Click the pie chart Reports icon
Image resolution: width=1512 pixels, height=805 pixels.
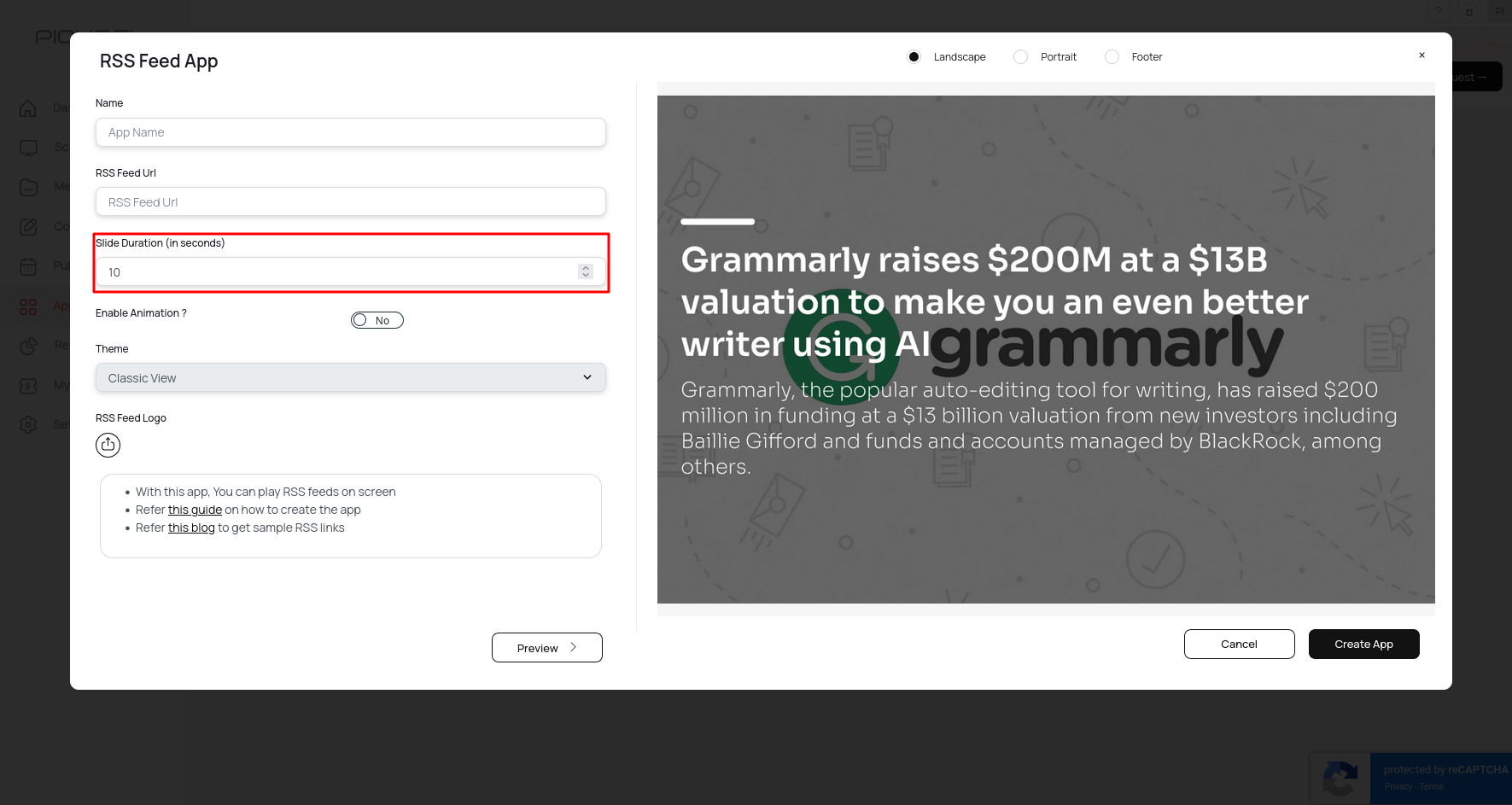point(28,346)
